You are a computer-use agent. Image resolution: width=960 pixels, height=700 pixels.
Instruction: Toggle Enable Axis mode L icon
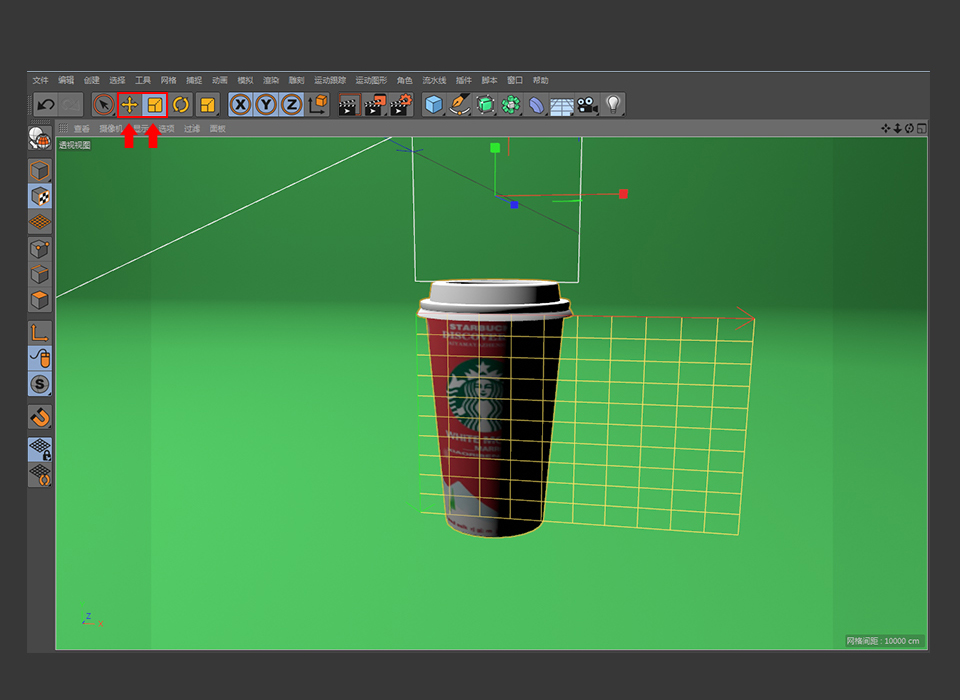(40, 333)
